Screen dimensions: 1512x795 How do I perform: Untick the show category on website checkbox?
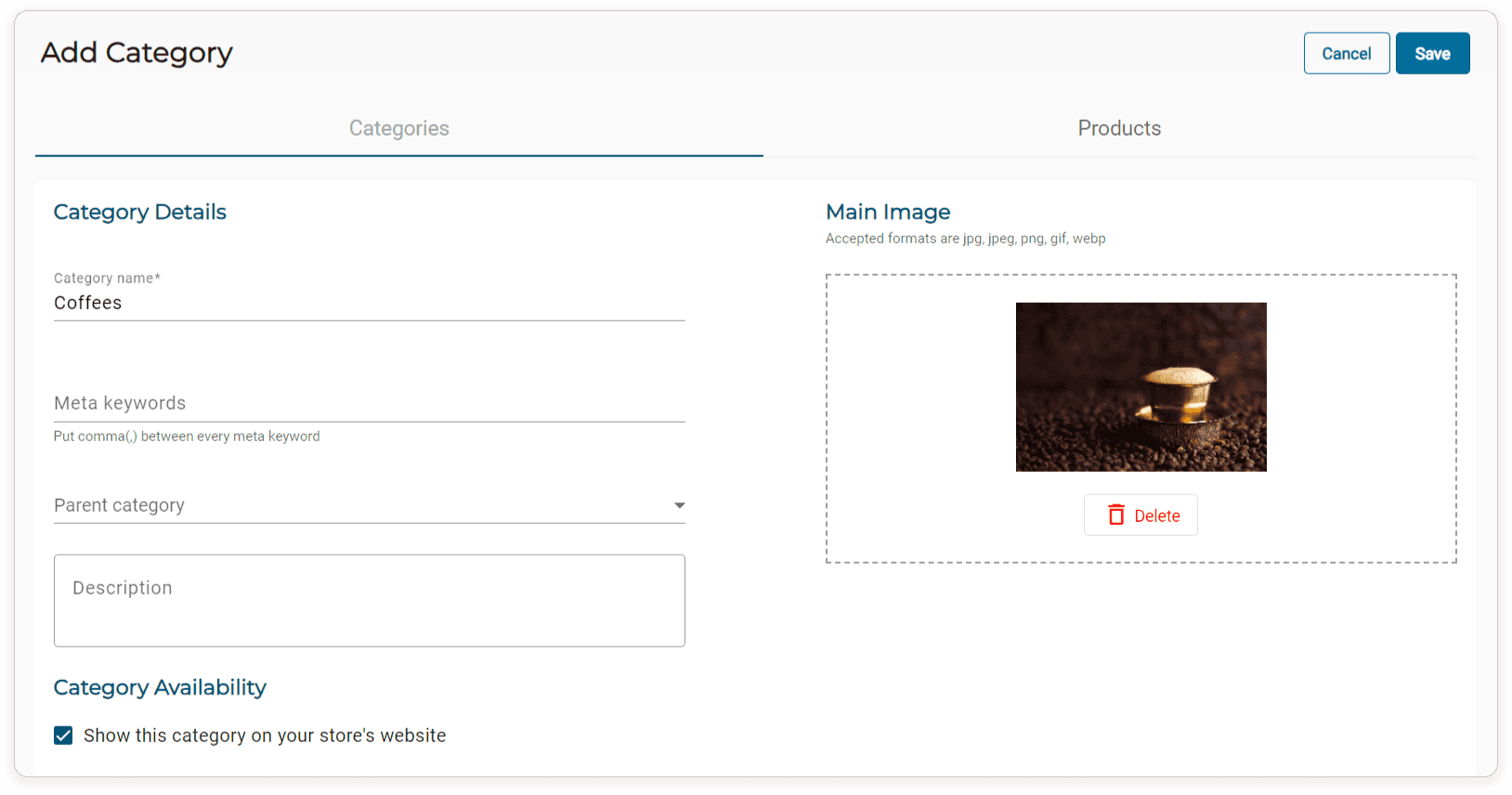(x=63, y=736)
